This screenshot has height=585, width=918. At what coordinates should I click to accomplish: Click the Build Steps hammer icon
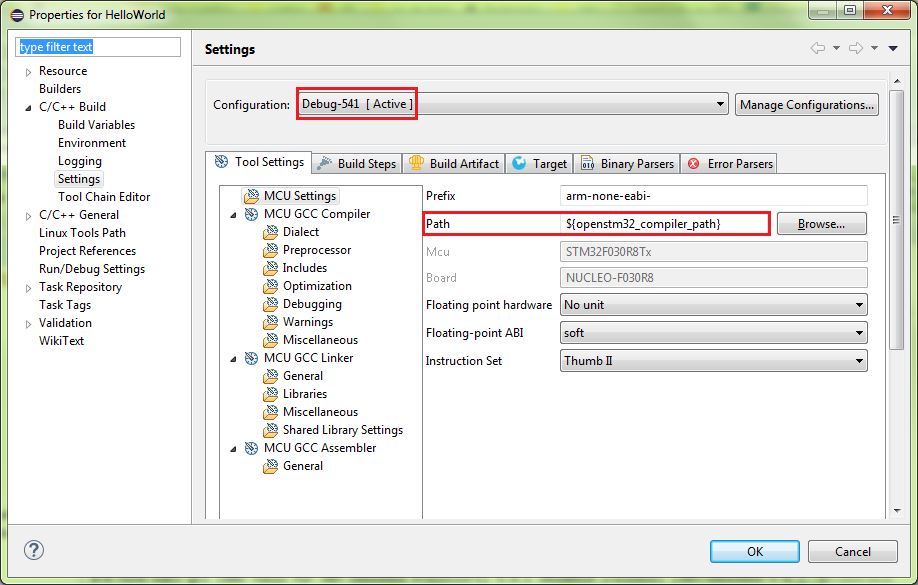point(324,163)
